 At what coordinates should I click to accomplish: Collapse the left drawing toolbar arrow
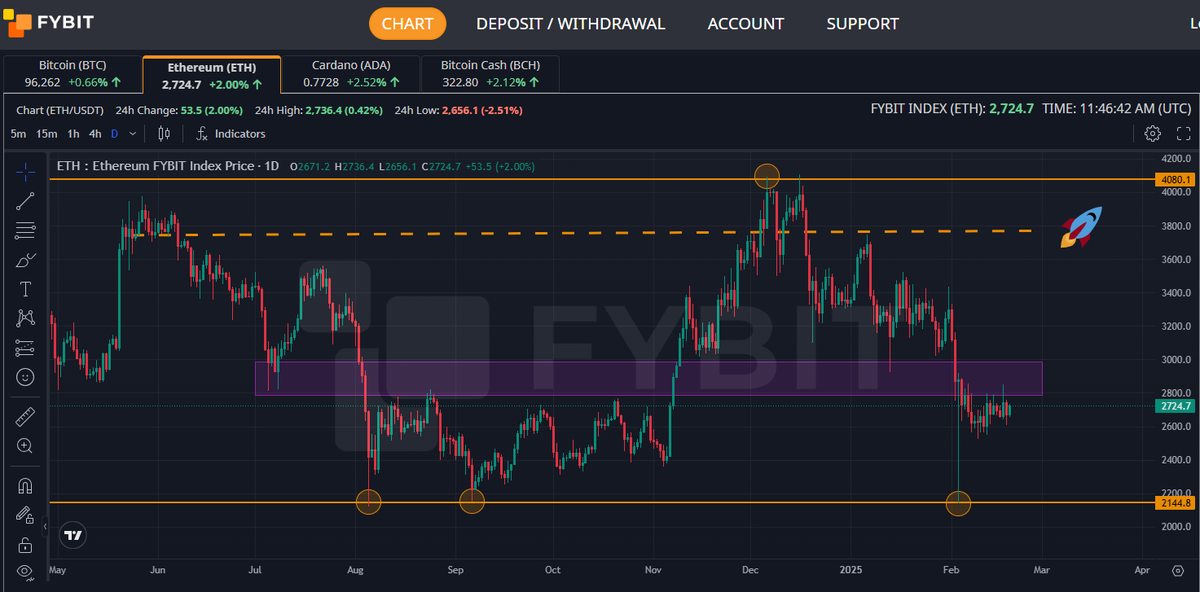(44, 526)
